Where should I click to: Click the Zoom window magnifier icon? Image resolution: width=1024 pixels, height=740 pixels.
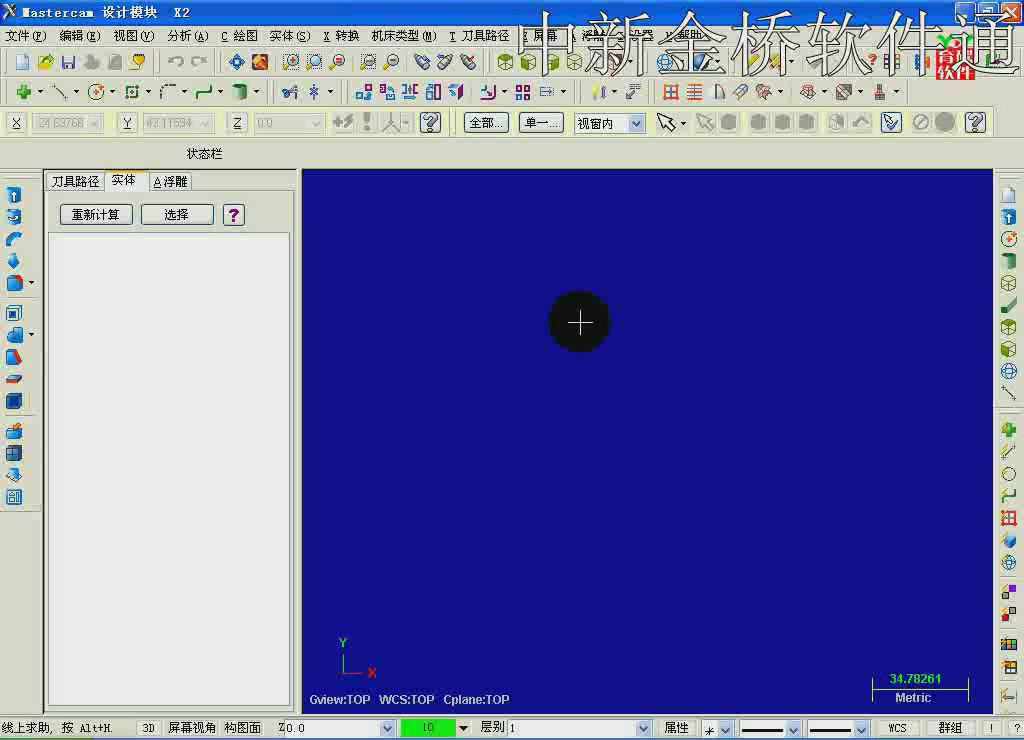point(291,62)
